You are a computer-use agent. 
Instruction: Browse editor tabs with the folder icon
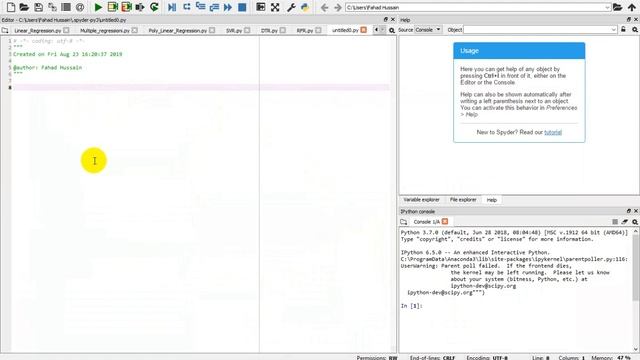[5, 30]
